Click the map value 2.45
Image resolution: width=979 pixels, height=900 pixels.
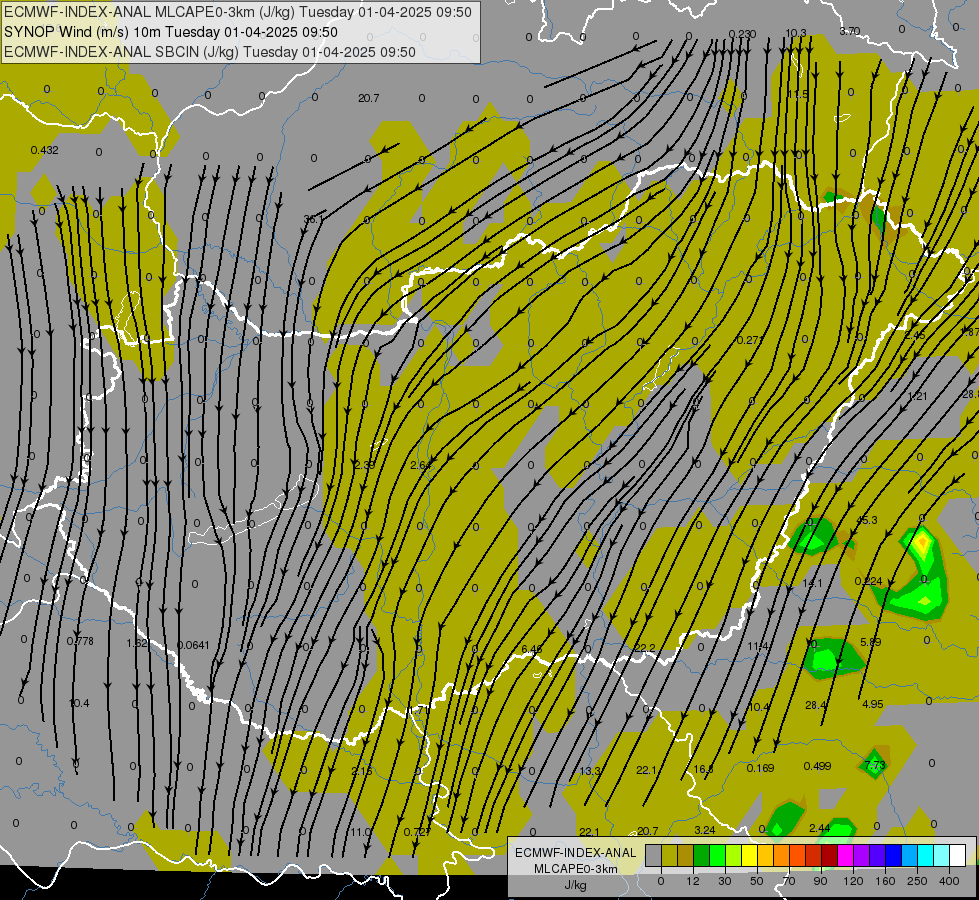coord(915,335)
